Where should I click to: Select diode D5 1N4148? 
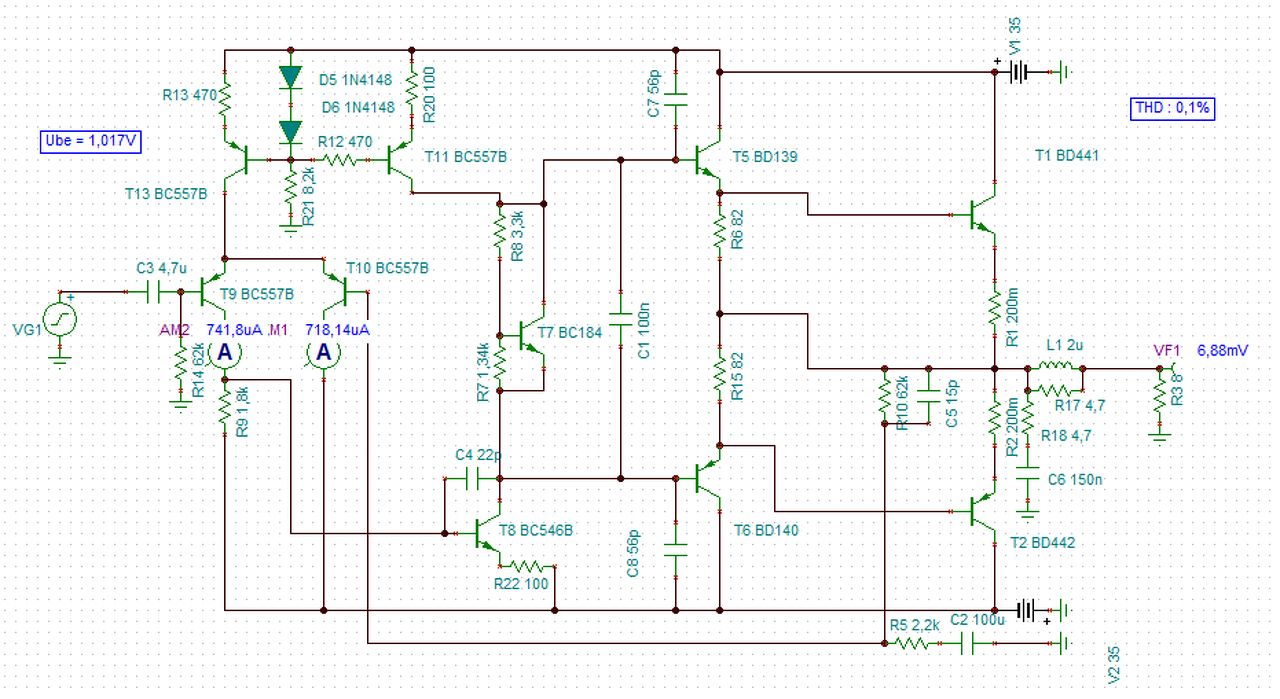[x=291, y=77]
